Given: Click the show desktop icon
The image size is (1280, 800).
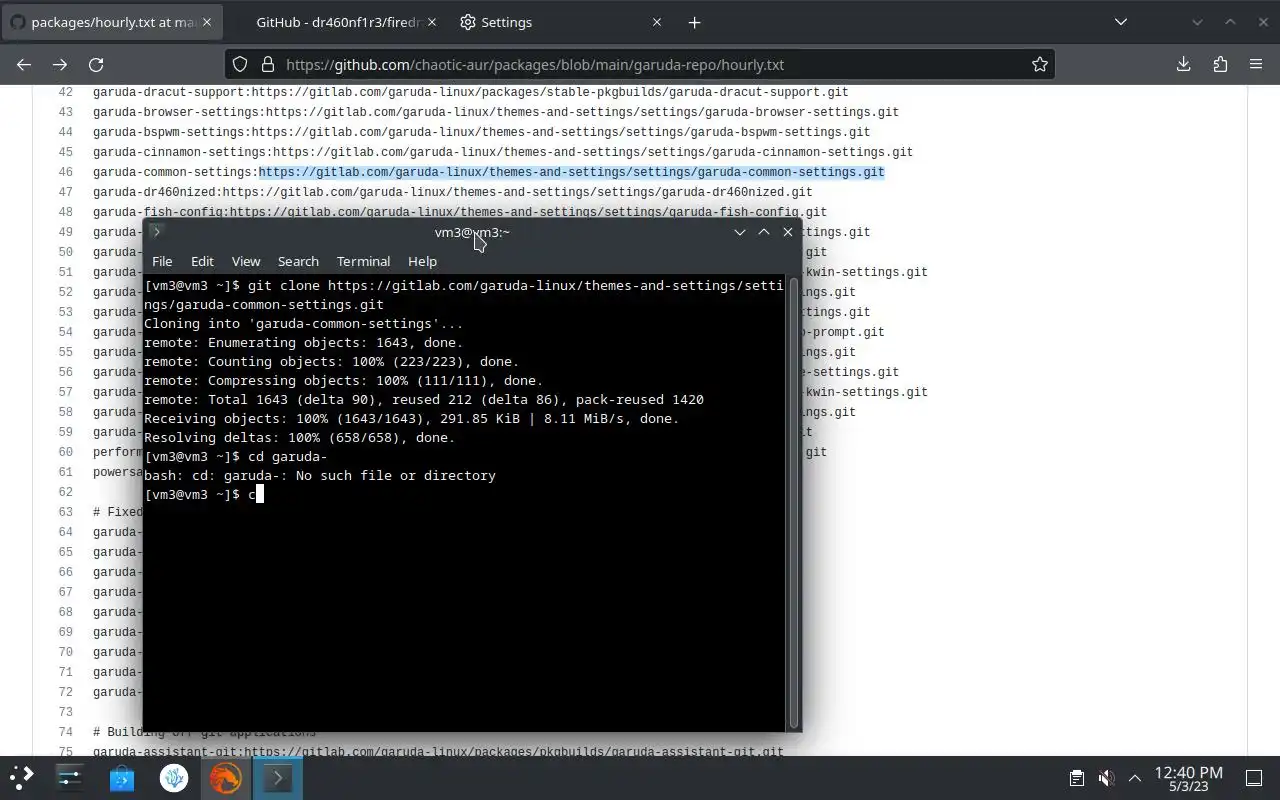Looking at the screenshot, I should [x=1254, y=778].
